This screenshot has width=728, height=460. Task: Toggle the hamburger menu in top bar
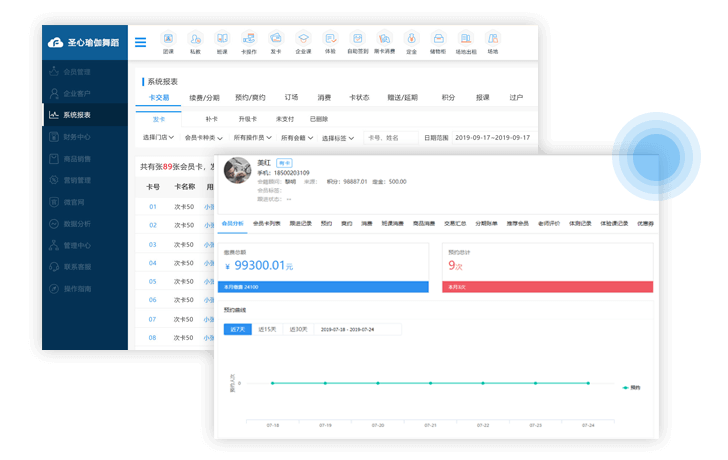pos(140,42)
